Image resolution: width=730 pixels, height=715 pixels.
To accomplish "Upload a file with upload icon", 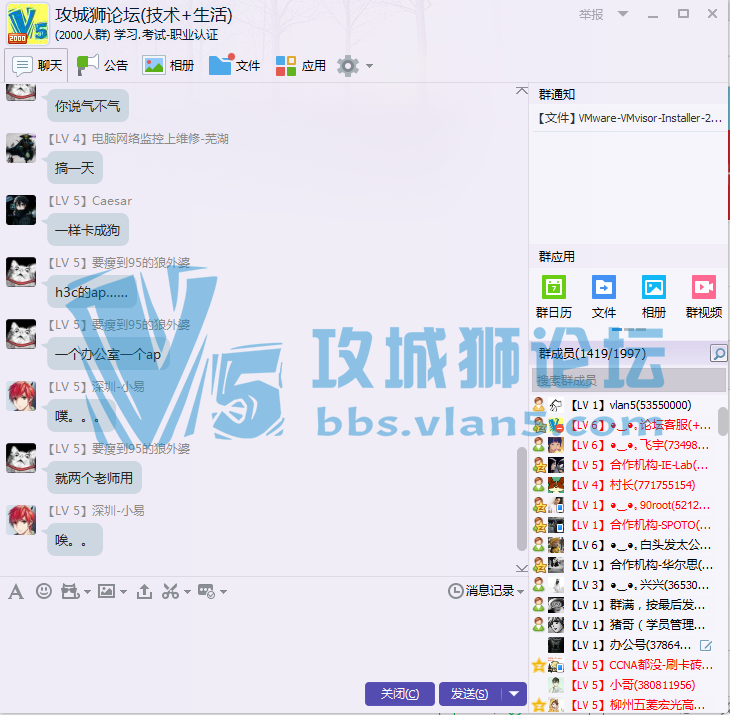I will [144, 591].
